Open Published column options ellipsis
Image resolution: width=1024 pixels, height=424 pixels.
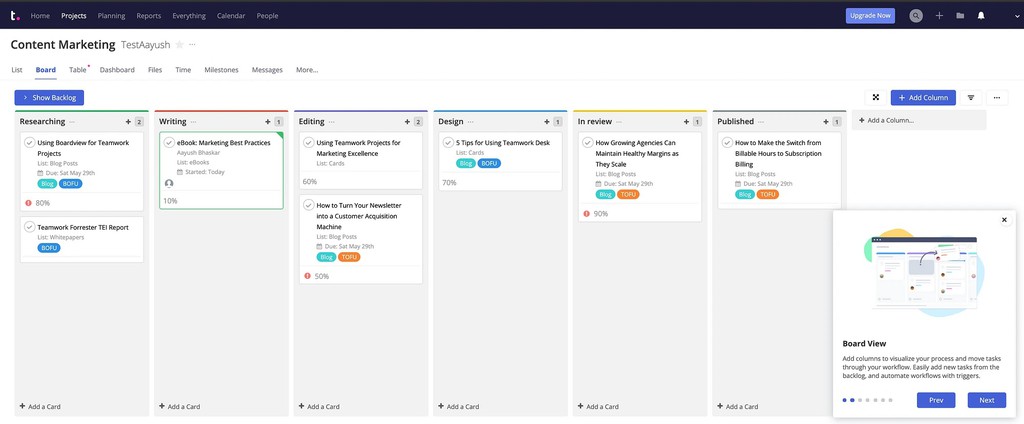click(761, 122)
